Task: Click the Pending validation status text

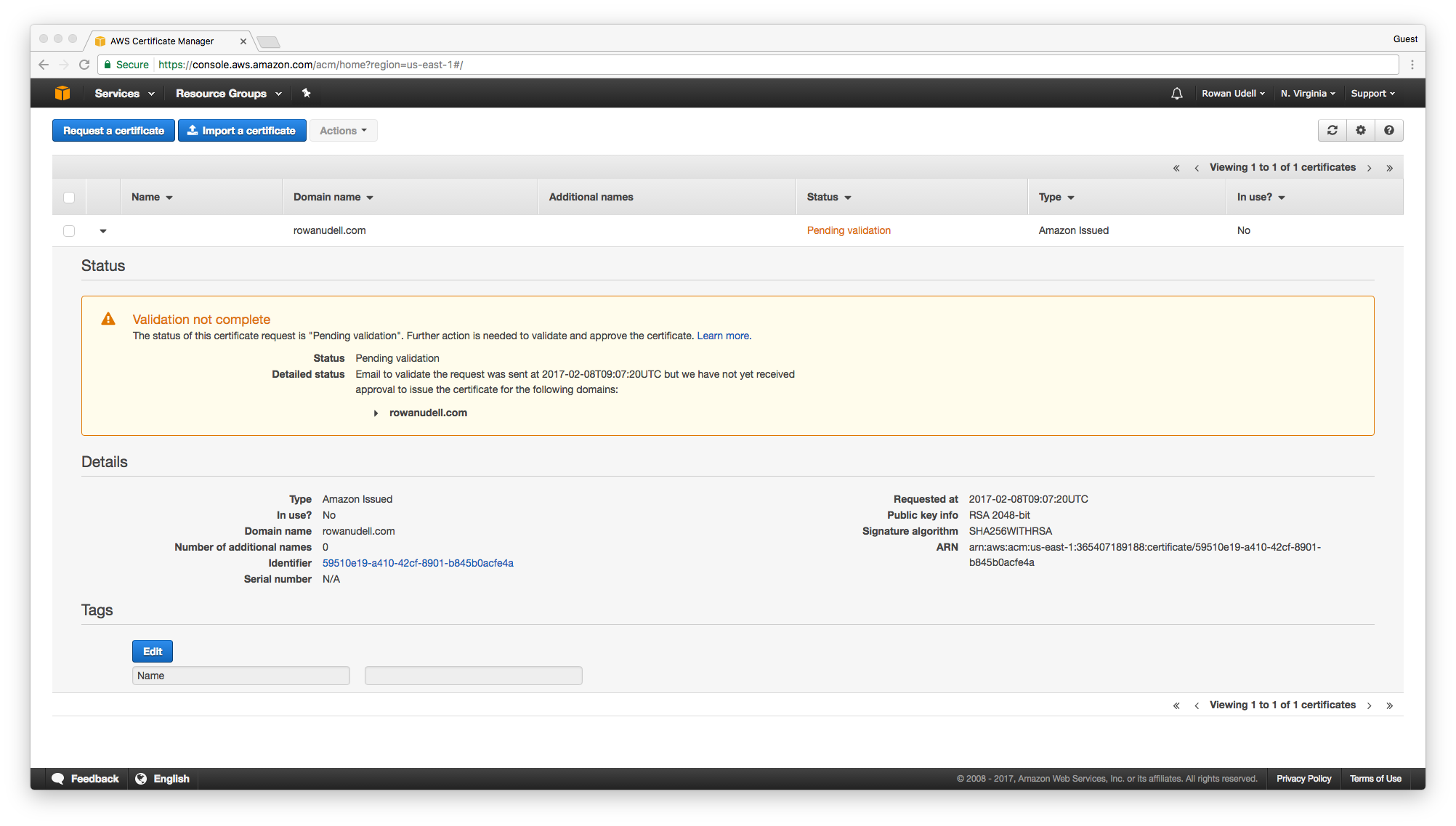Action: pyautogui.click(x=849, y=231)
